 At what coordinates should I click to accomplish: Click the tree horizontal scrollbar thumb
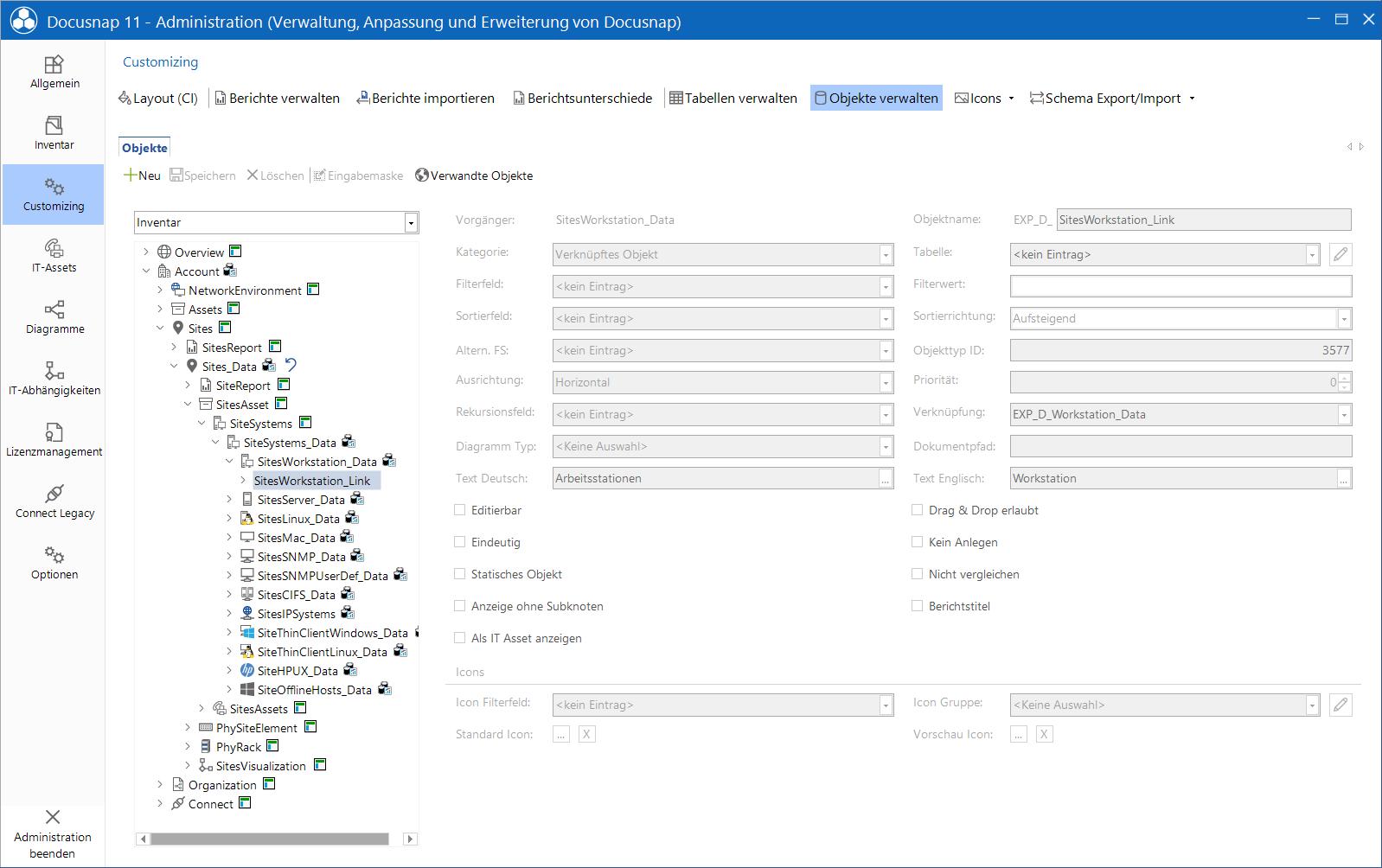point(270,839)
